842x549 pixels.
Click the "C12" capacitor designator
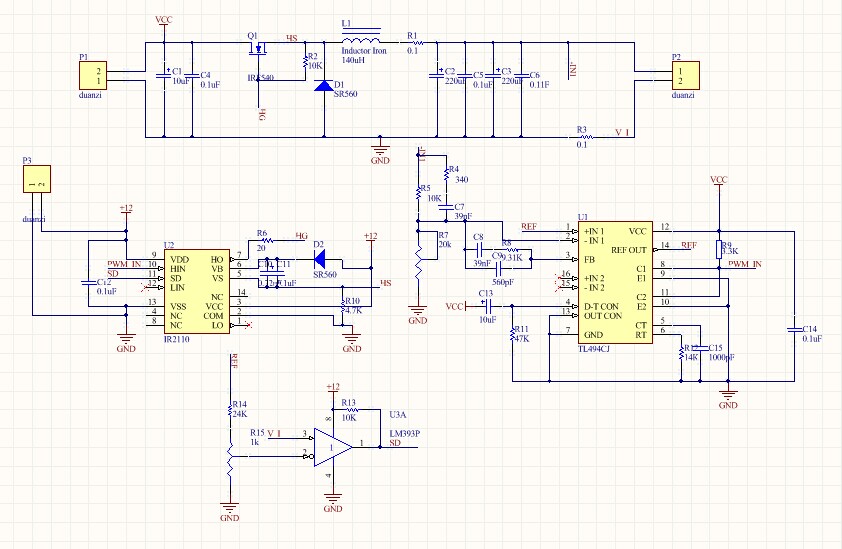[104, 283]
